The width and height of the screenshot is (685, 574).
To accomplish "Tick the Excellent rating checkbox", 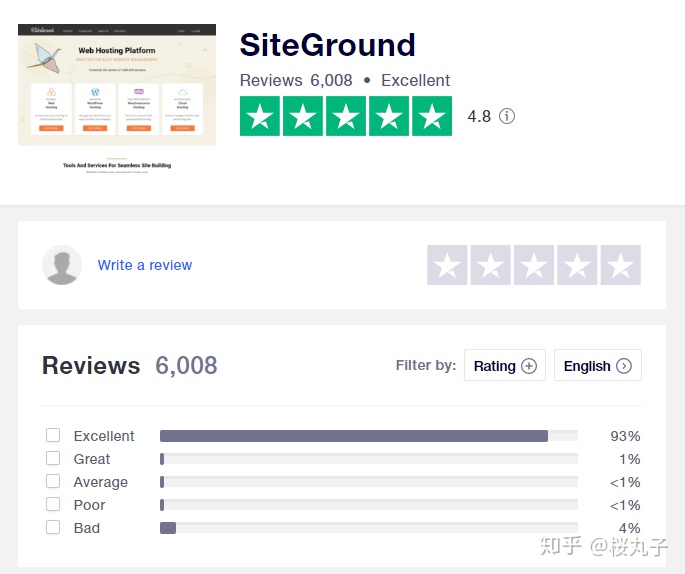I will click(53, 435).
